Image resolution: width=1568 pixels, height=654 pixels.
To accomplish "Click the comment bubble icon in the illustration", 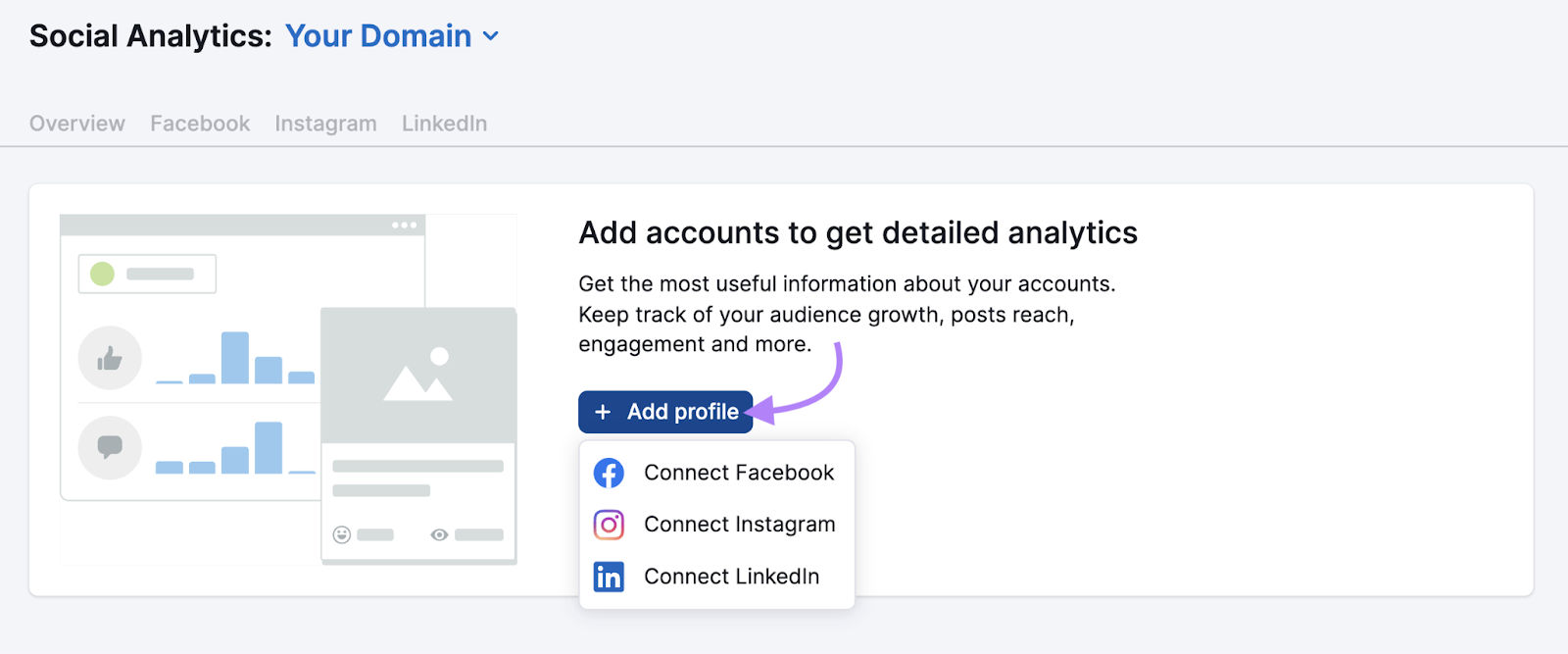I will click(x=109, y=448).
